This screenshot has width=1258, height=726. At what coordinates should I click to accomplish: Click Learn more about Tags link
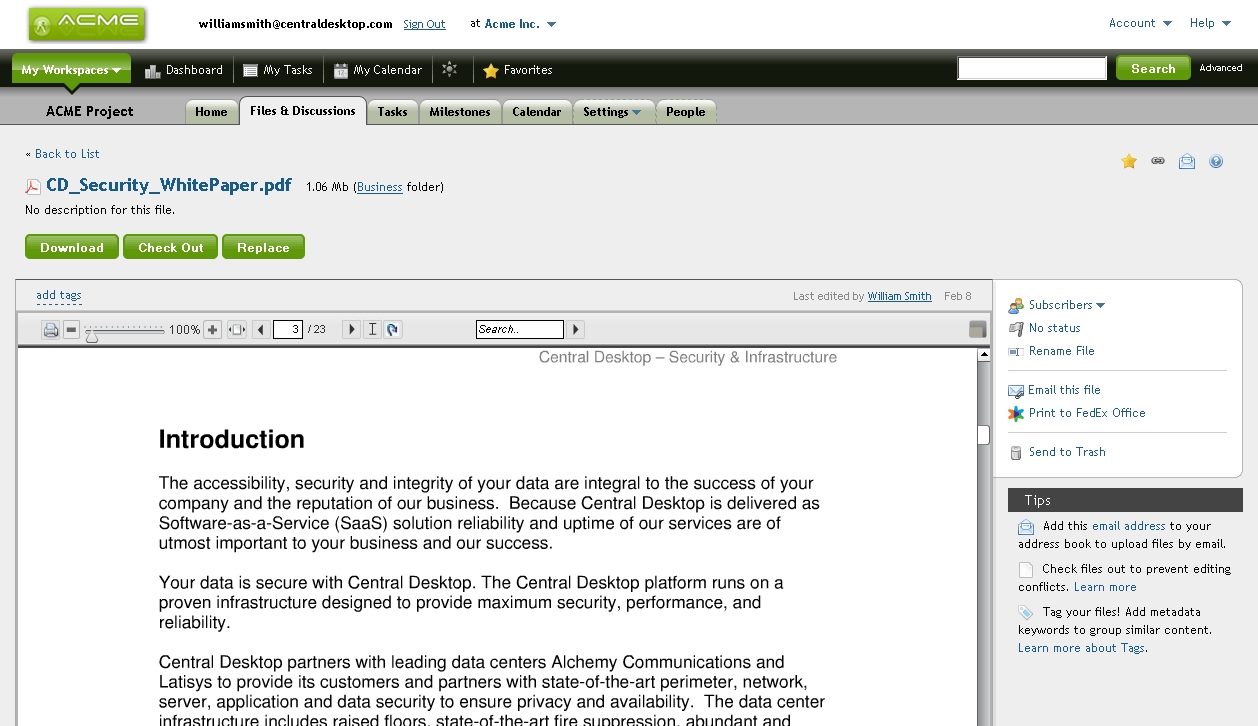click(x=1082, y=648)
